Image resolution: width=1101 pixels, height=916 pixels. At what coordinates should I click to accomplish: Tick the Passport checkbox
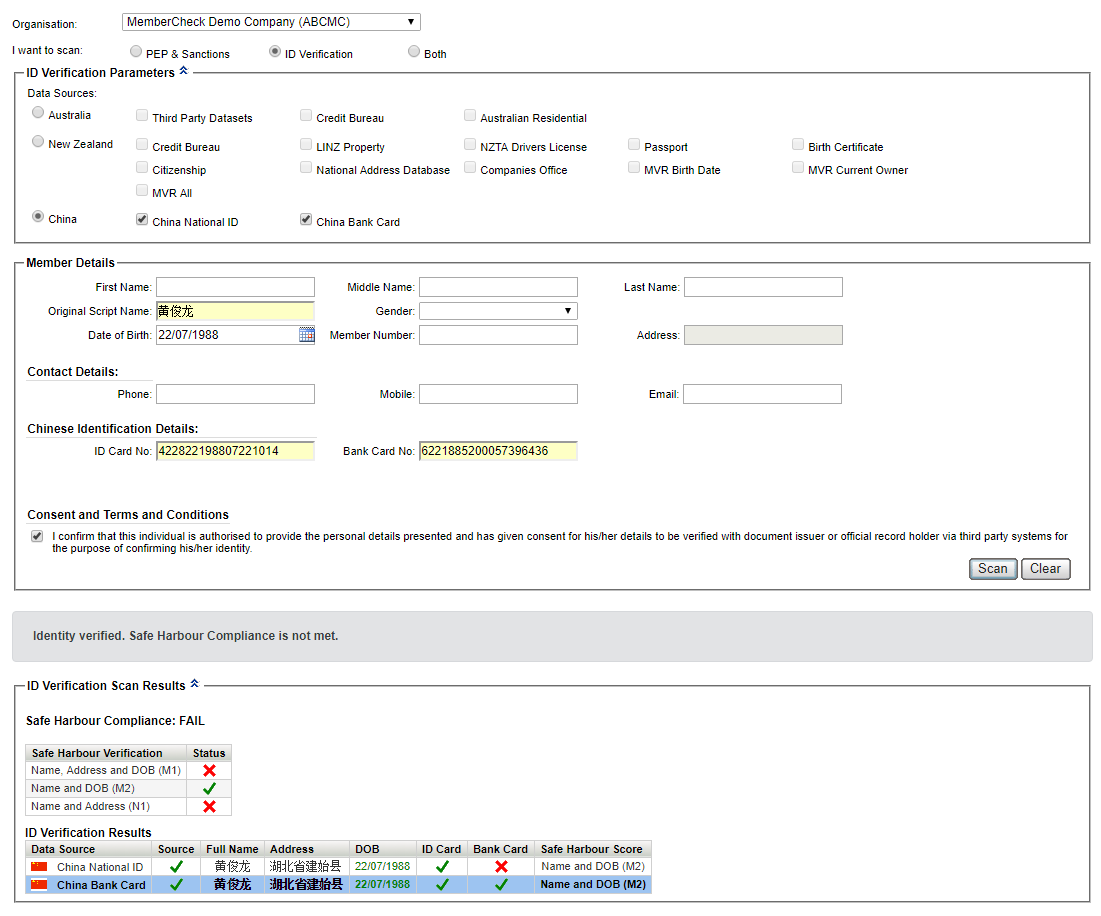634,144
